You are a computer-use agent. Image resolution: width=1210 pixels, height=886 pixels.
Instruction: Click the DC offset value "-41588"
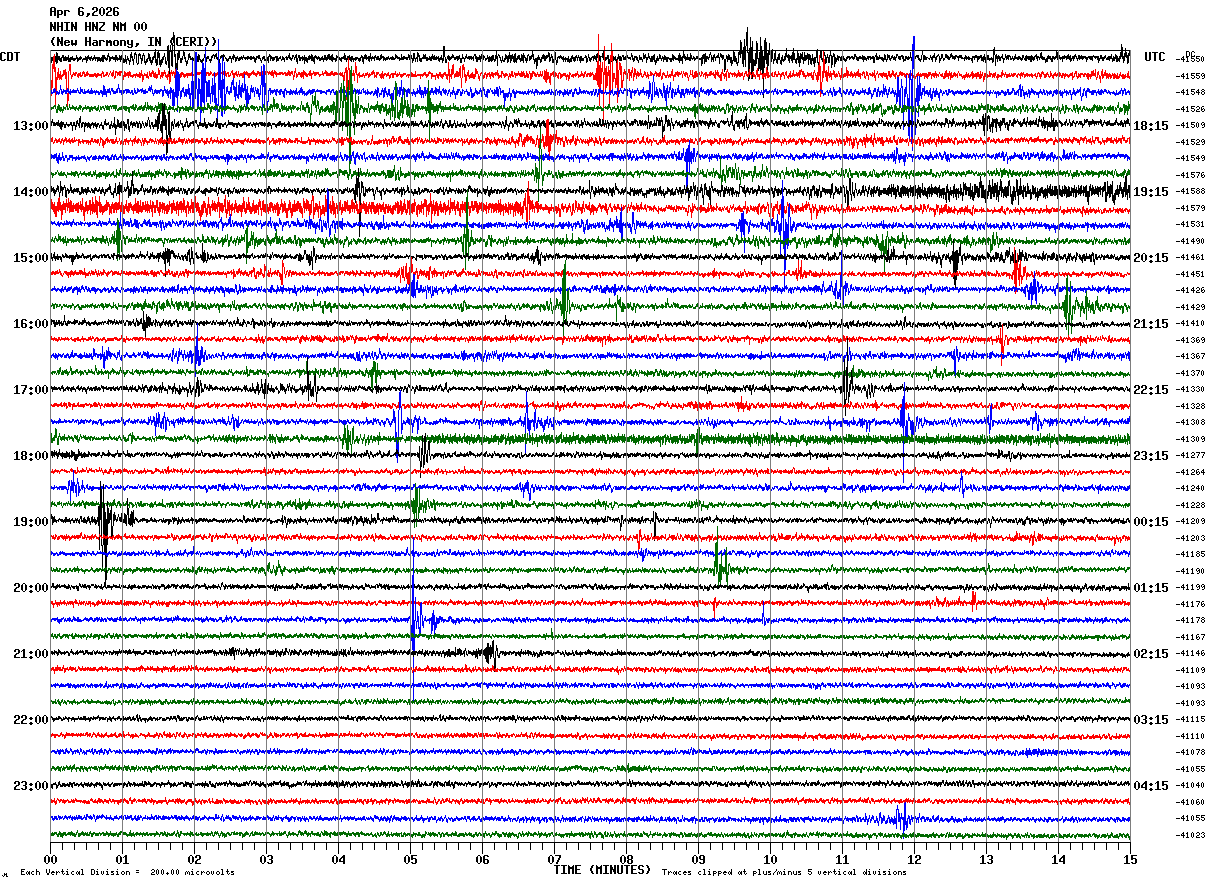(1190, 191)
